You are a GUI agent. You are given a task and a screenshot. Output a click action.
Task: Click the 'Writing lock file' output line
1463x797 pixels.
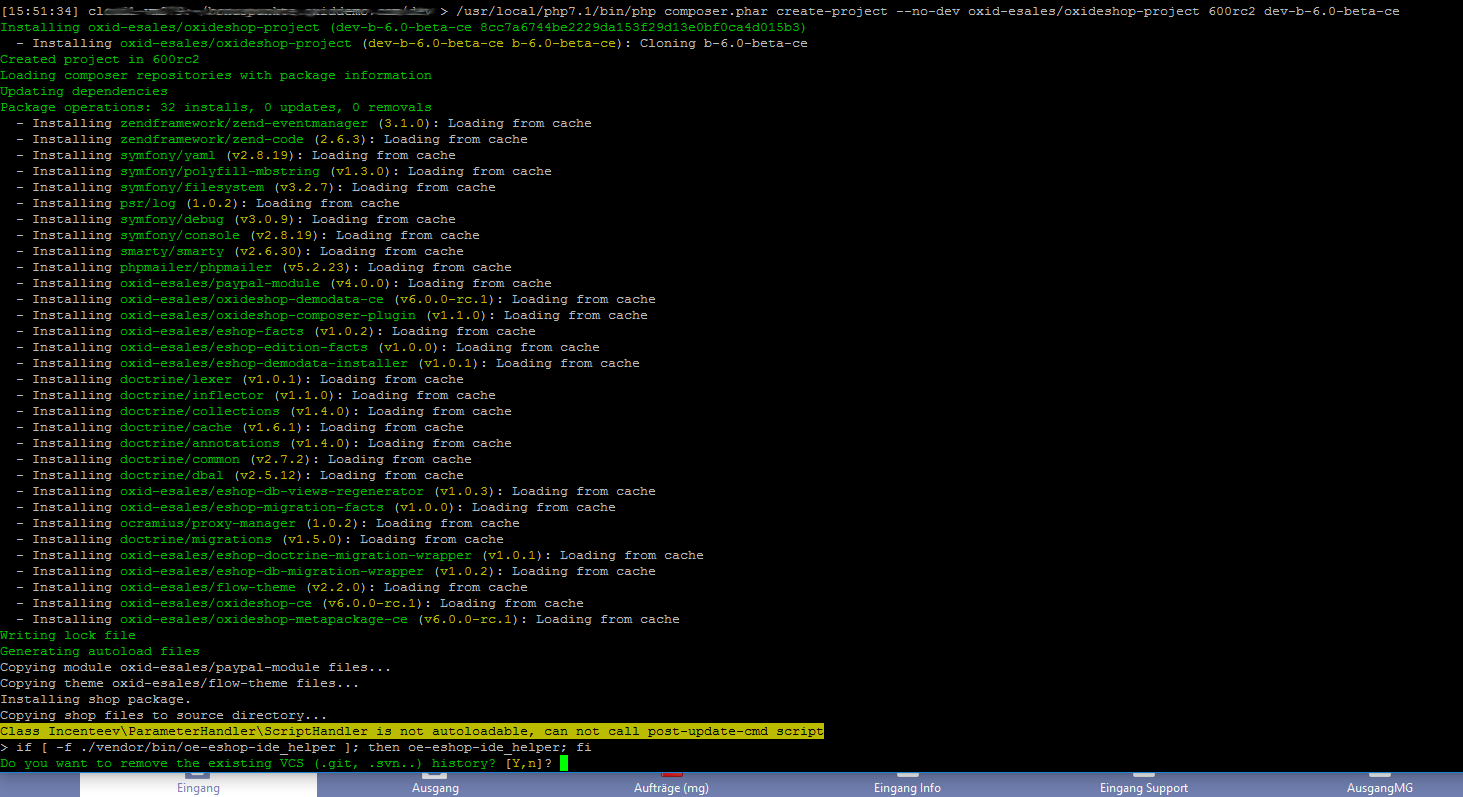(68, 635)
